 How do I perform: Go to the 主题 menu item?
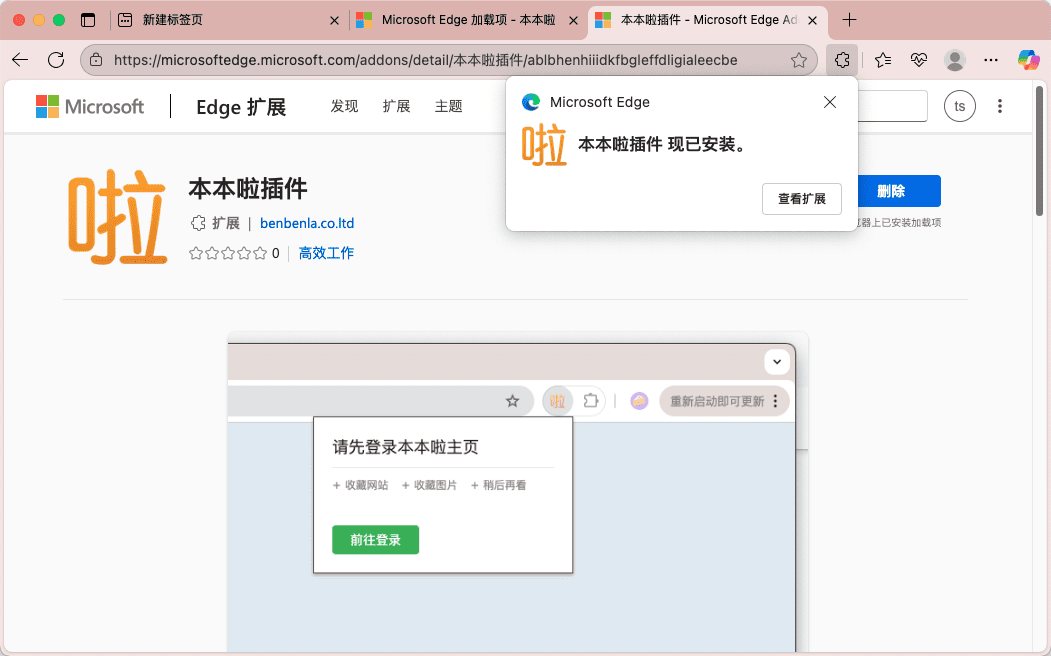449,106
